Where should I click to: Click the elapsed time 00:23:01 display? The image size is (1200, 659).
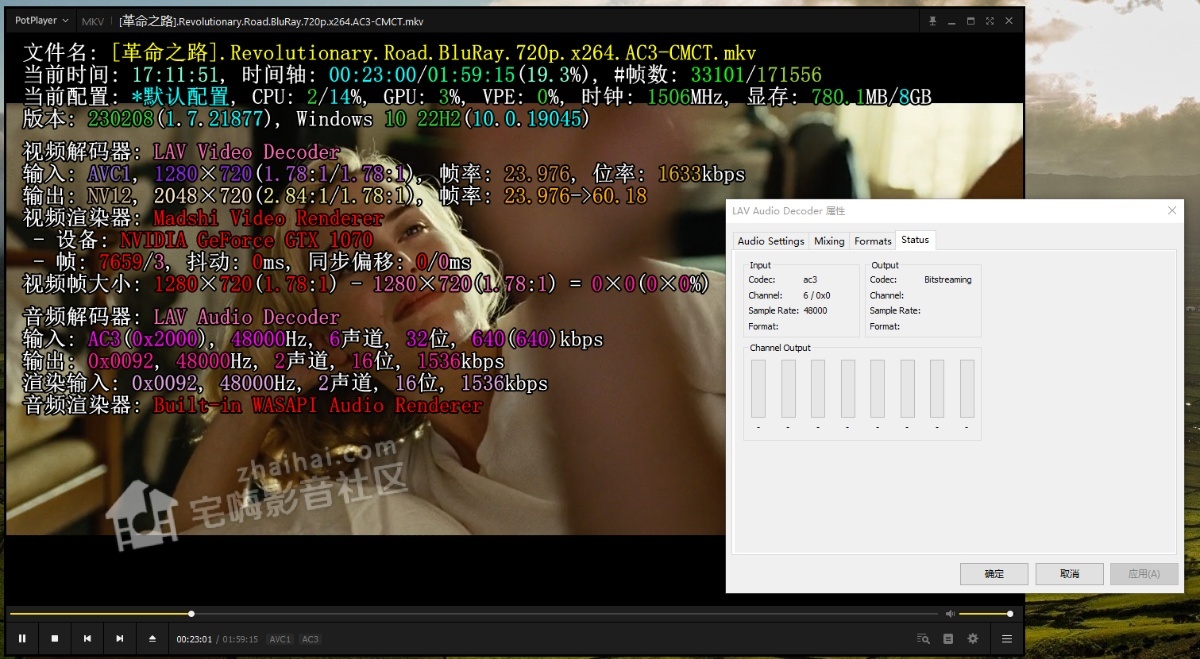pyautogui.click(x=195, y=639)
